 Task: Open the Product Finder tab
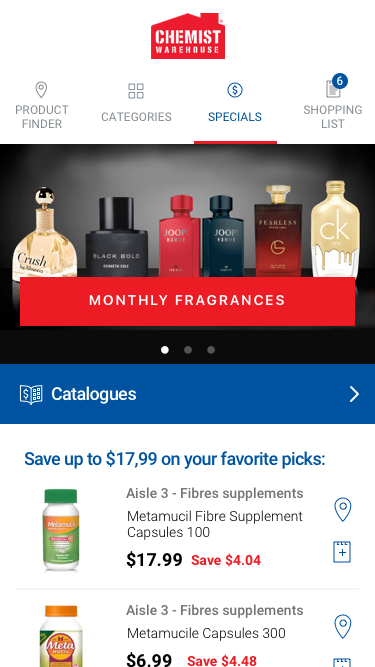coord(41,105)
